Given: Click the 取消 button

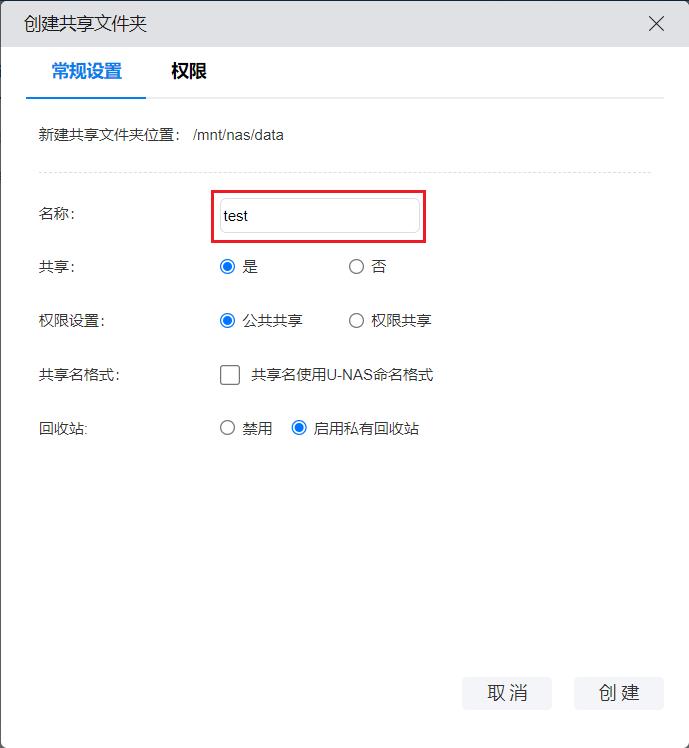Looking at the screenshot, I should coord(506,693).
